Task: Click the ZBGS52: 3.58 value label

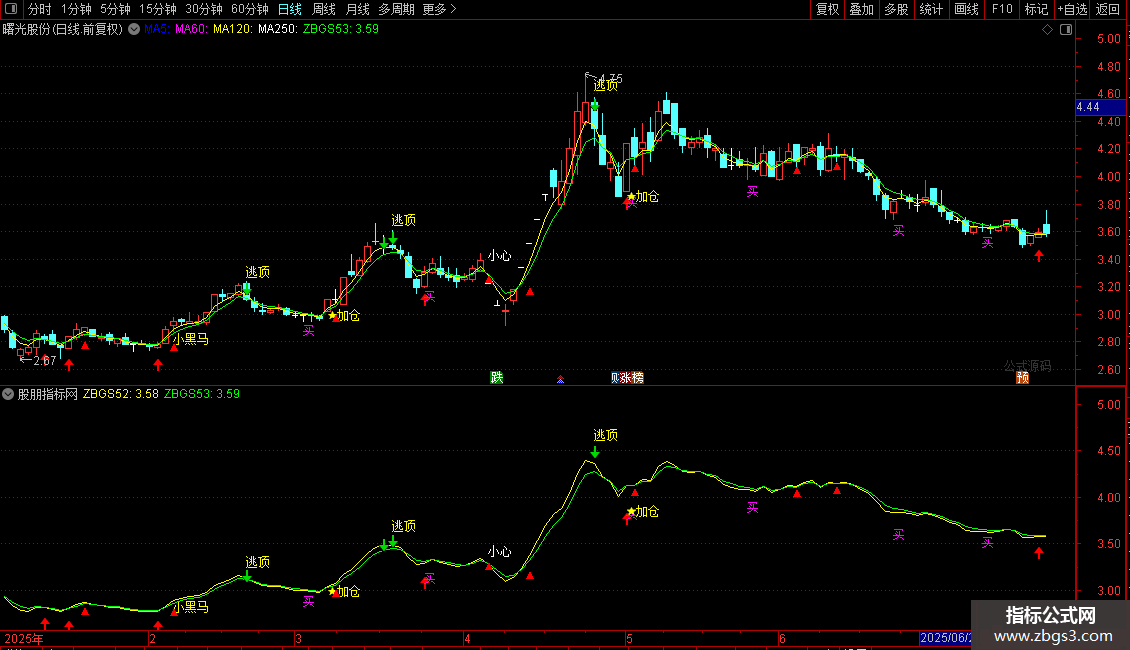Action: 120,394
